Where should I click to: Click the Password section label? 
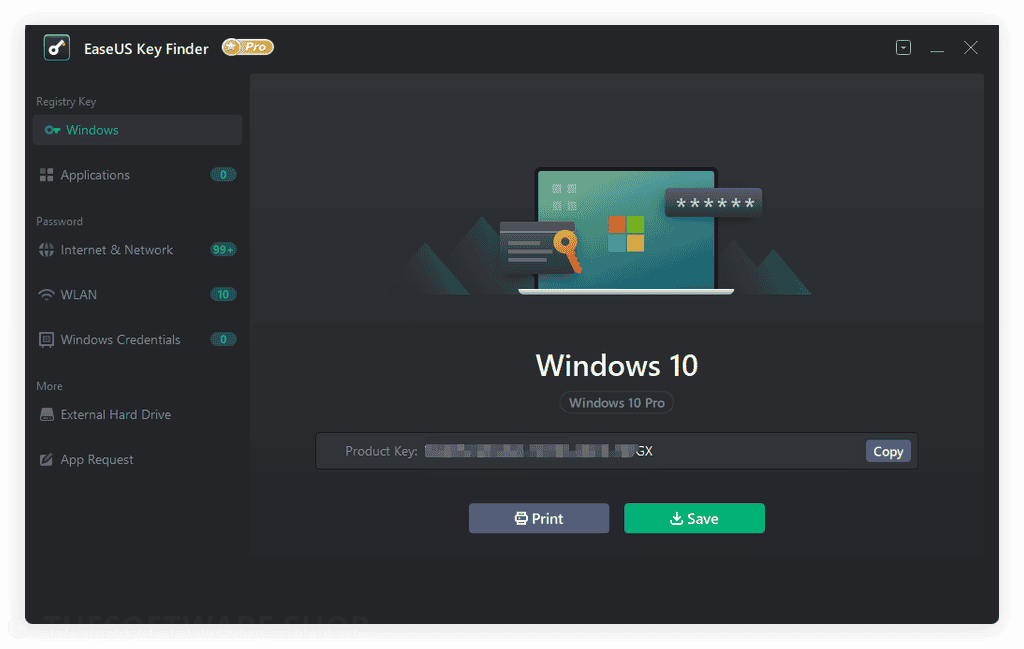point(59,221)
